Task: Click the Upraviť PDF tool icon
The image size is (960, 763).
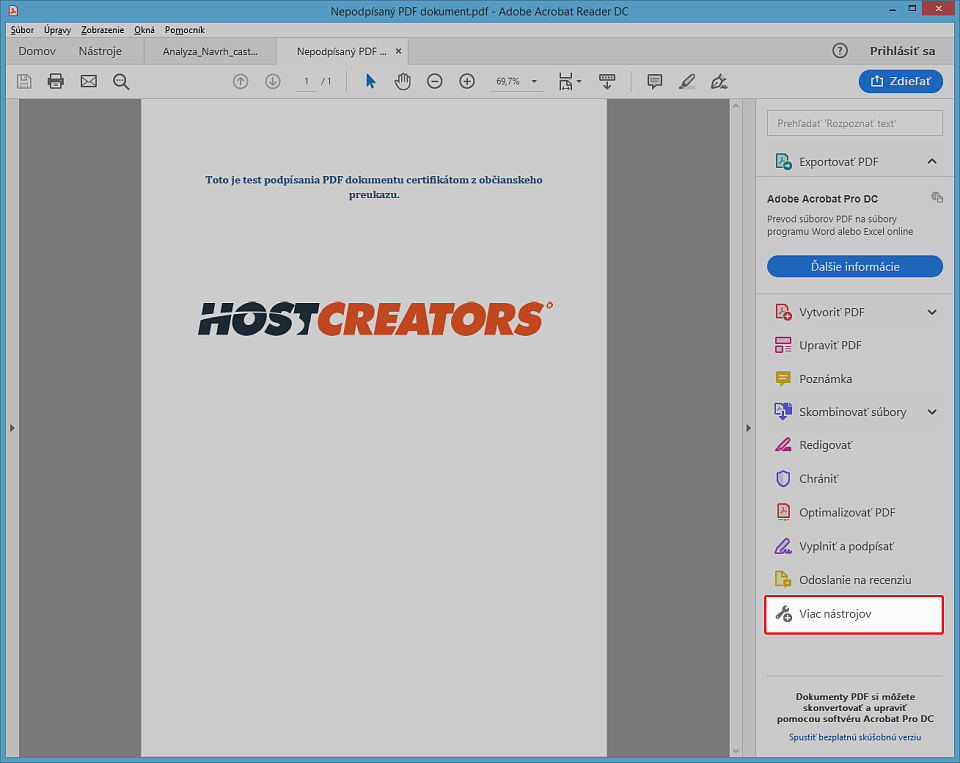Action: (783, 345)
